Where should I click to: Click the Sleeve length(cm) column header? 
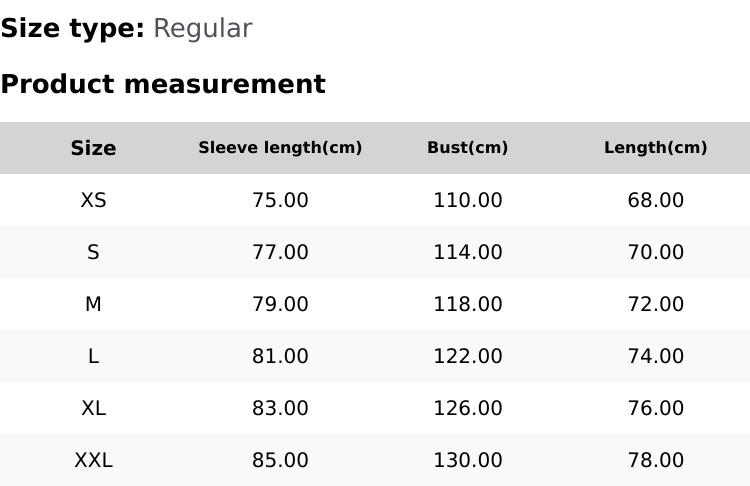280,148
